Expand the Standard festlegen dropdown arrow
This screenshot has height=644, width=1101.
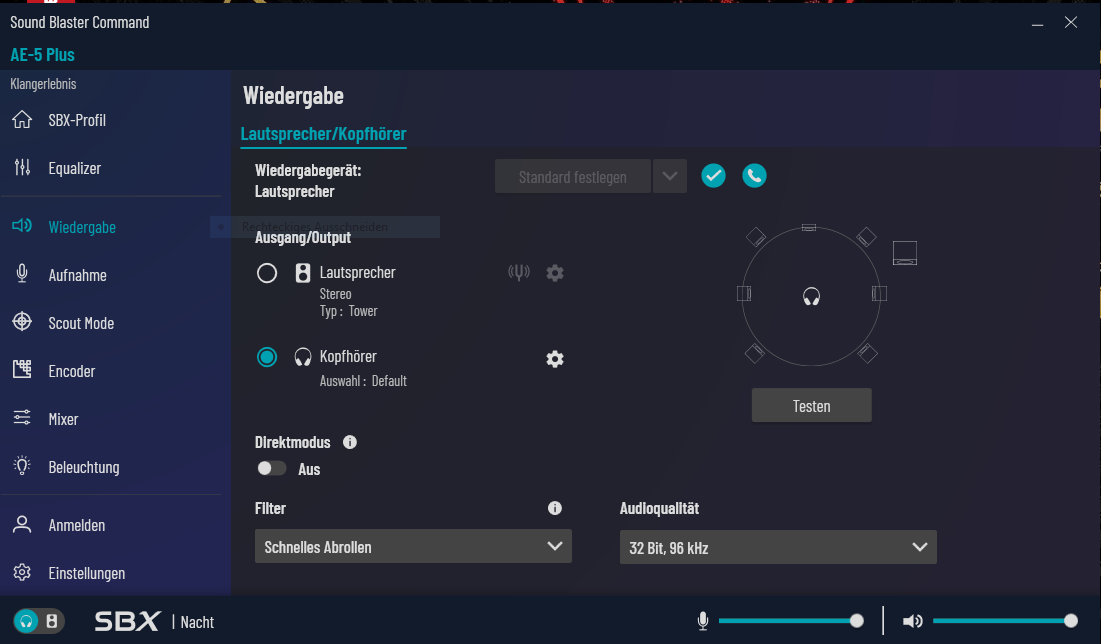[x=670, y=176]
